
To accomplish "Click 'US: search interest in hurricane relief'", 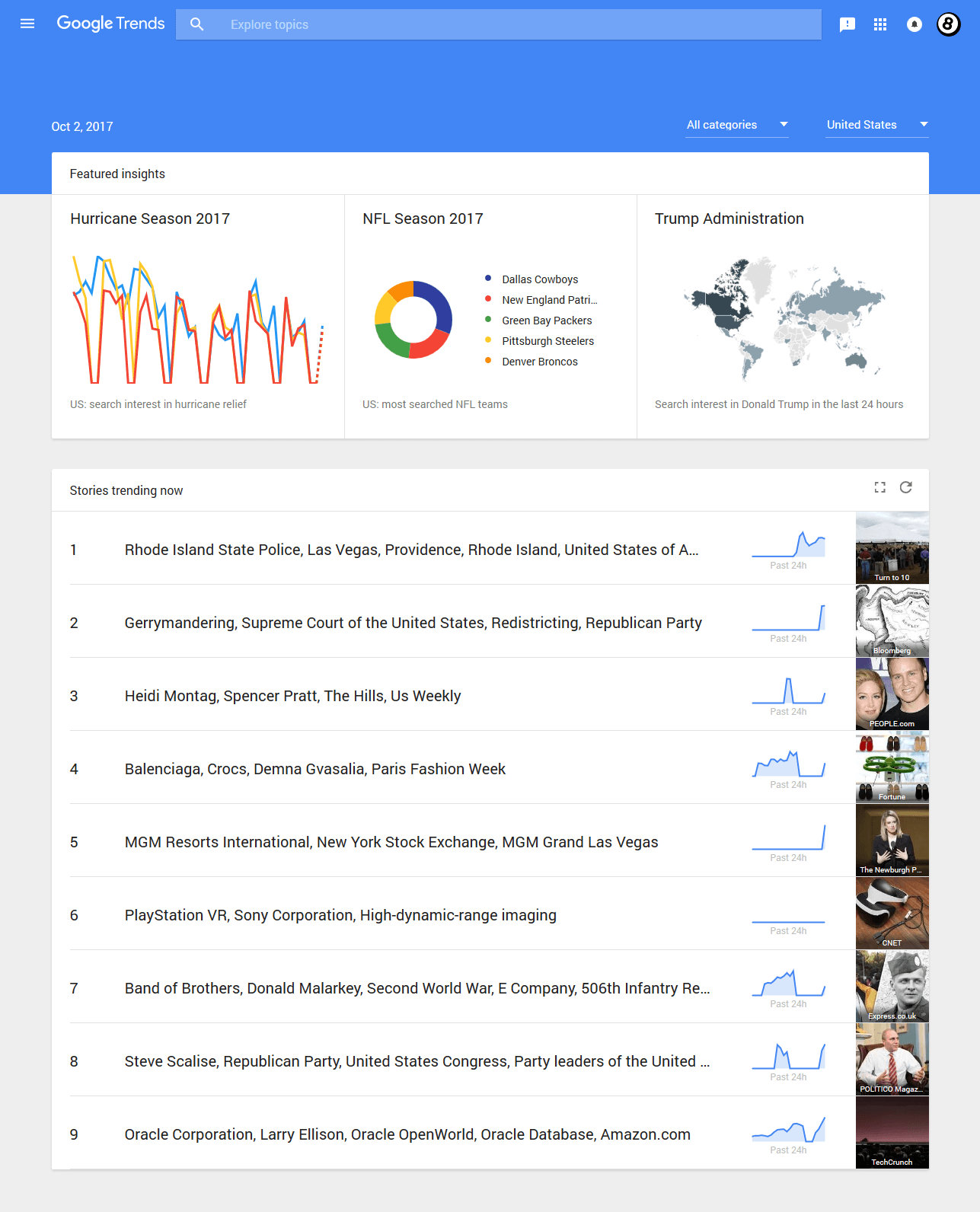I will pos(158,404).
